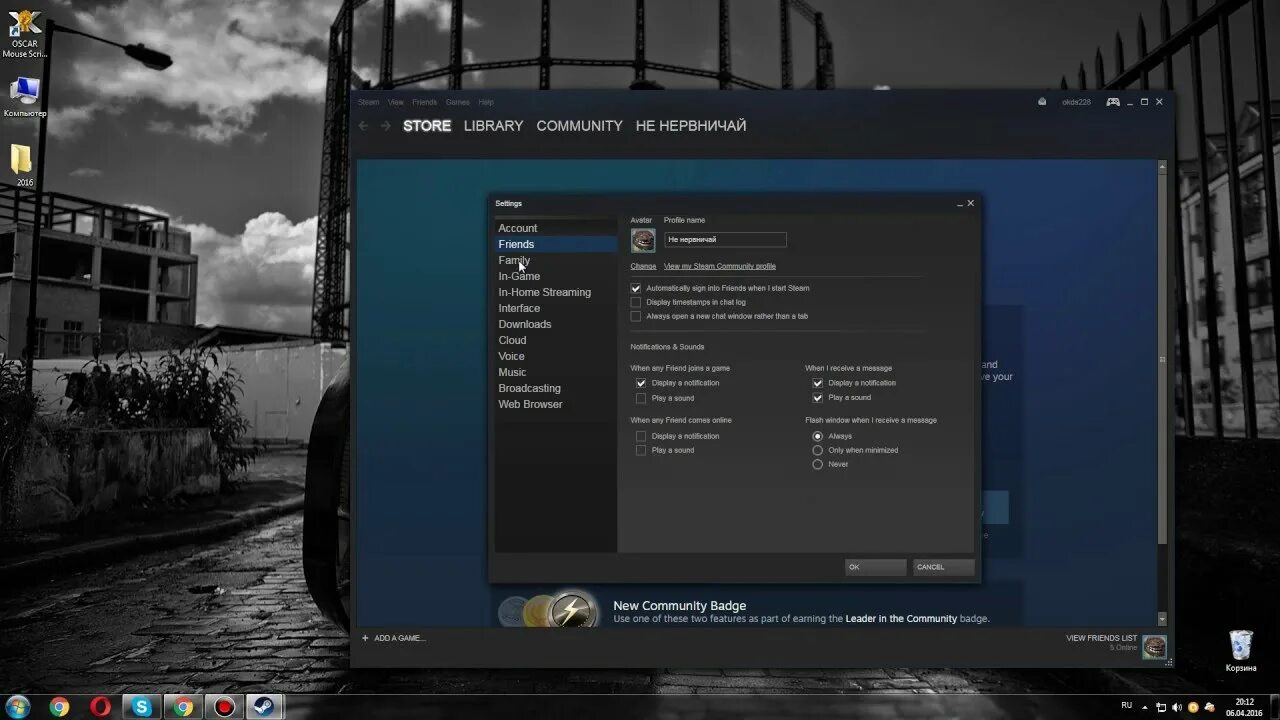Select Friends settings category
The width and height of the screenshot is (1280, 720).
click(x=556, y=244)
